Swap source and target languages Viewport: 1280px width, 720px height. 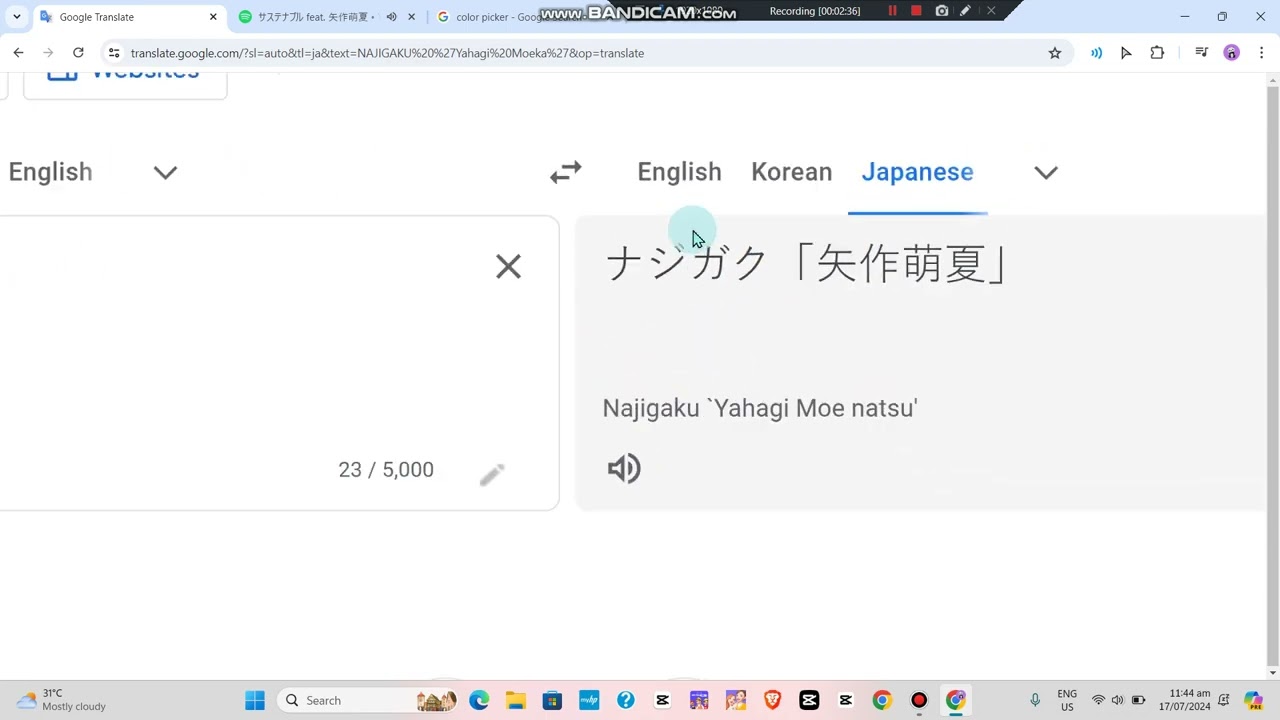point(565,172)
